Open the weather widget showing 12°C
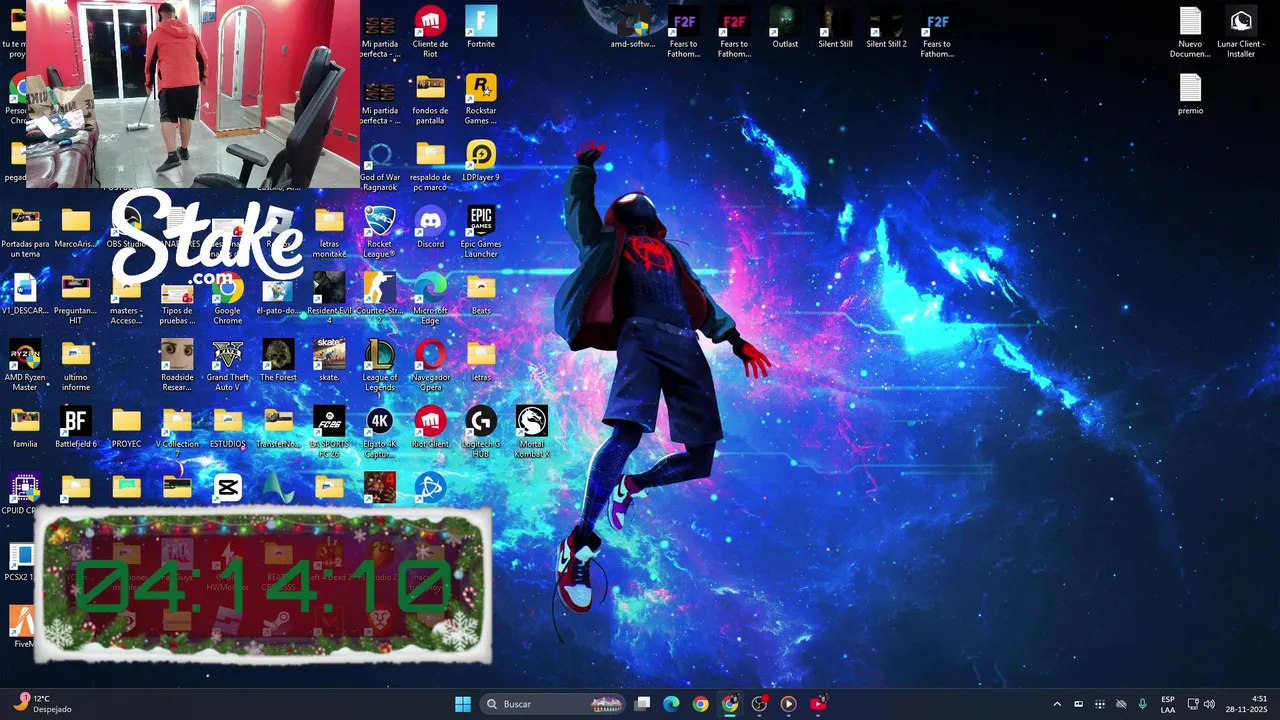Viewport: 1280px width, 720px height. [42, 704]
